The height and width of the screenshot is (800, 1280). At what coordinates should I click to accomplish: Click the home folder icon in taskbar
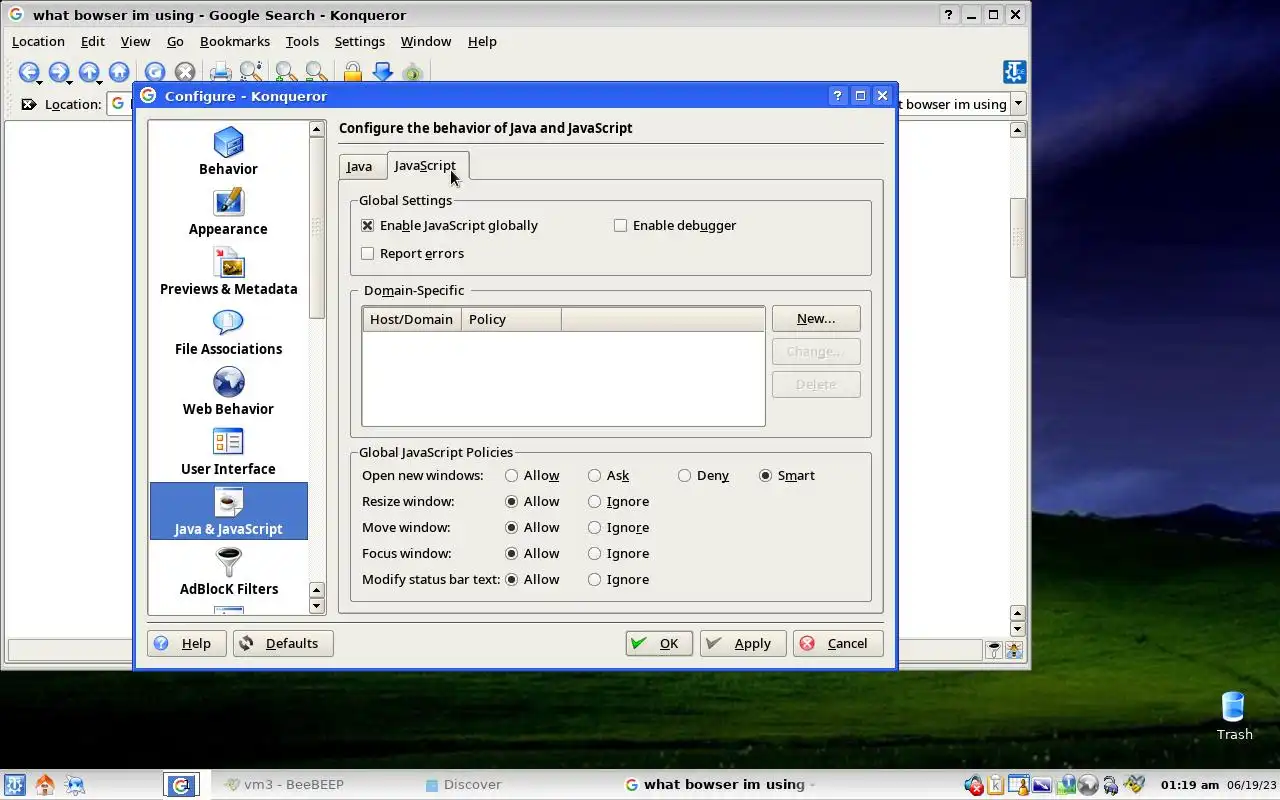point(44,785)
